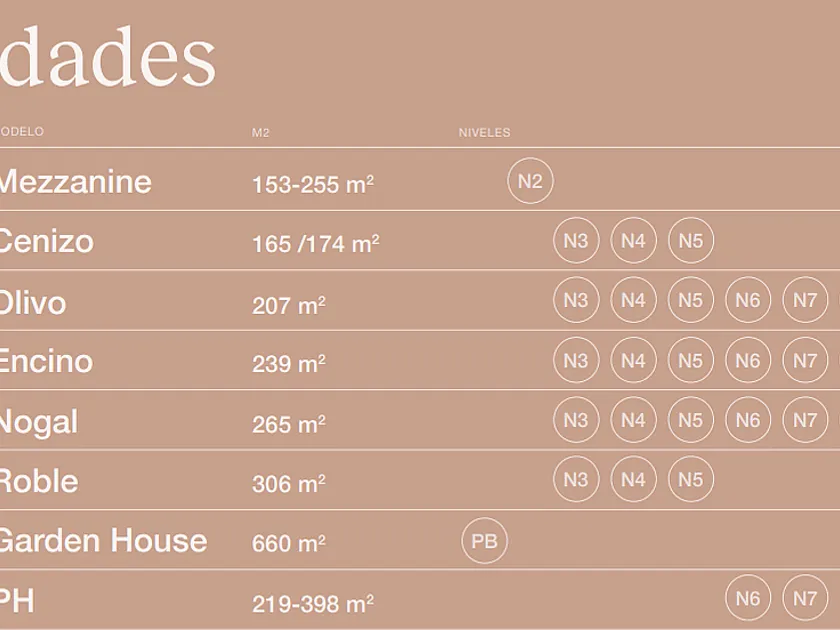Select N5 level in Roble row

pyautogui.click(x=691, y=479)
